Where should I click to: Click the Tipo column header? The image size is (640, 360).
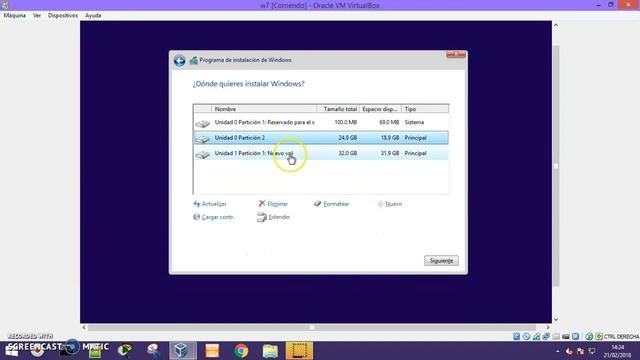(424, 109)
